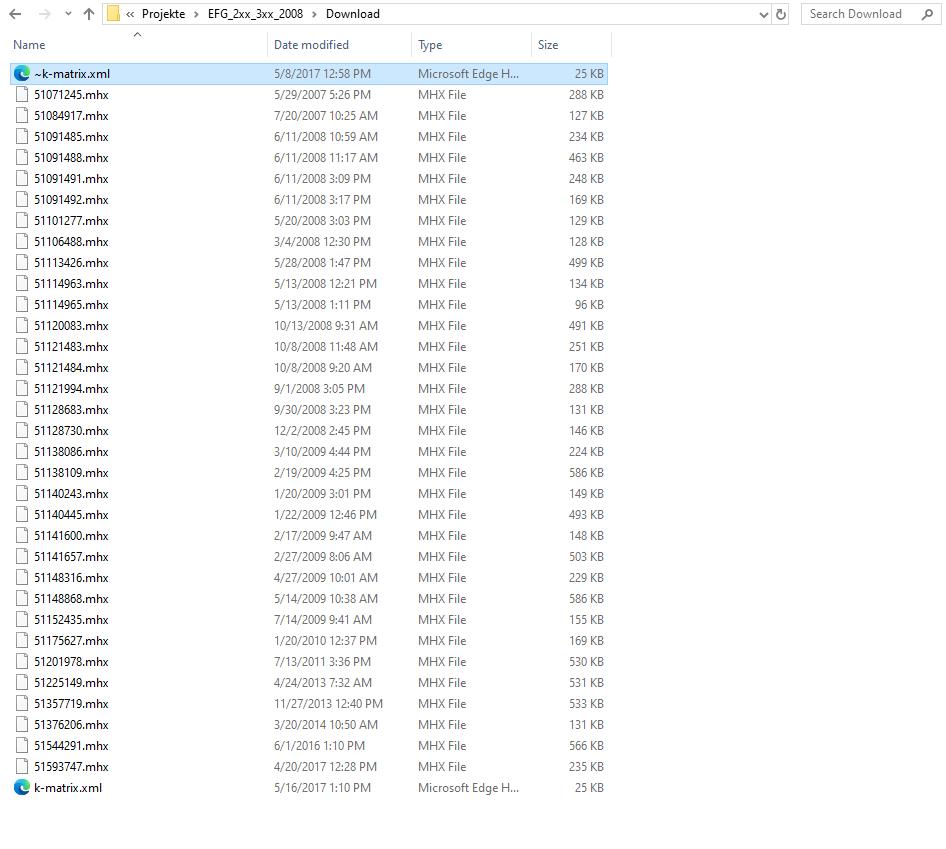Open the address bar history dropdown
The width and height of the screenshot is (946, 849).
pos(764,14)
